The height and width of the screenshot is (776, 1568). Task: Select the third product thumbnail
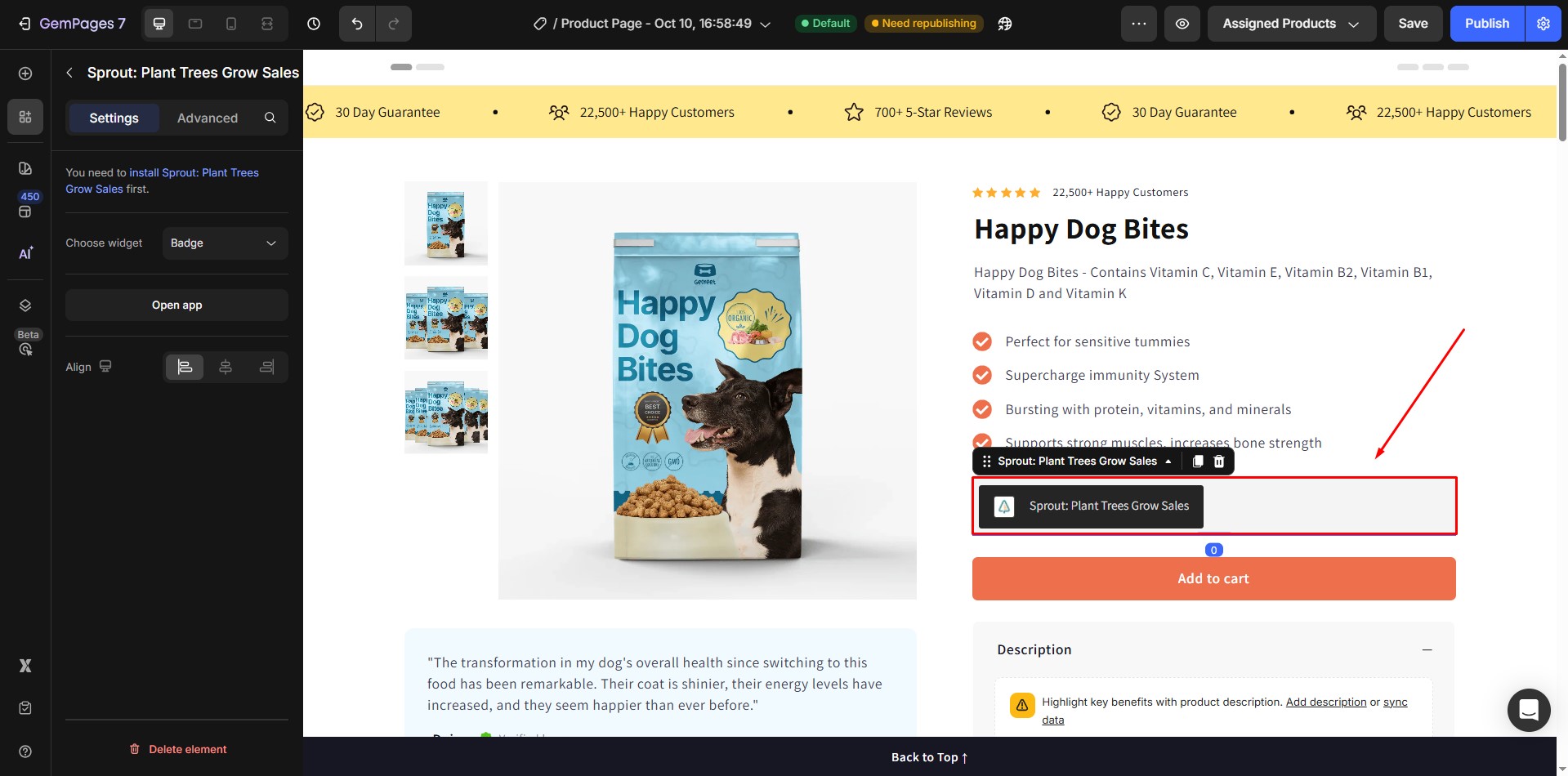[446, 413]
